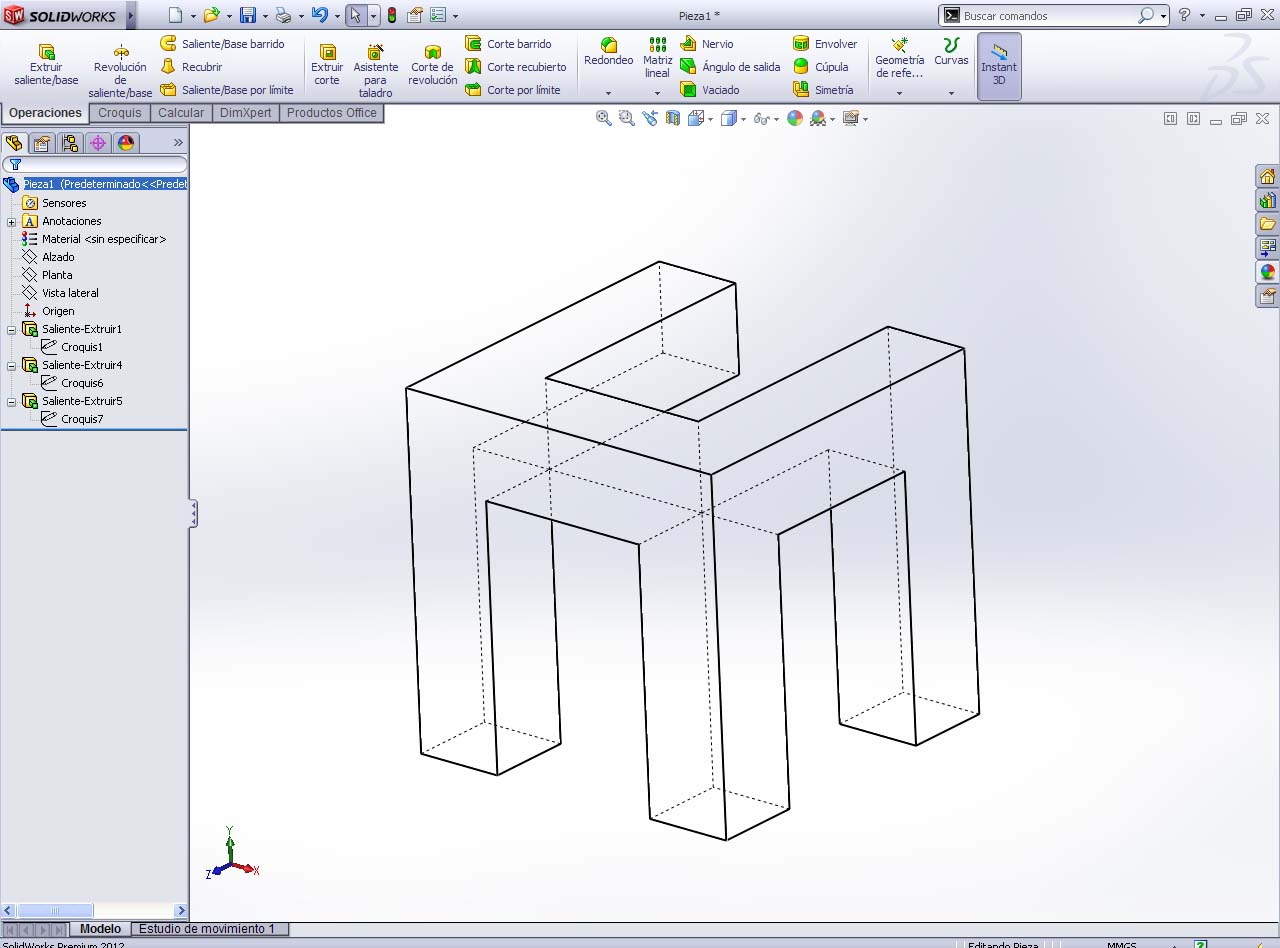This screenshot has height=948, width=1280.
Task: Click the Corte por límite tool
Action: [513, 90]
